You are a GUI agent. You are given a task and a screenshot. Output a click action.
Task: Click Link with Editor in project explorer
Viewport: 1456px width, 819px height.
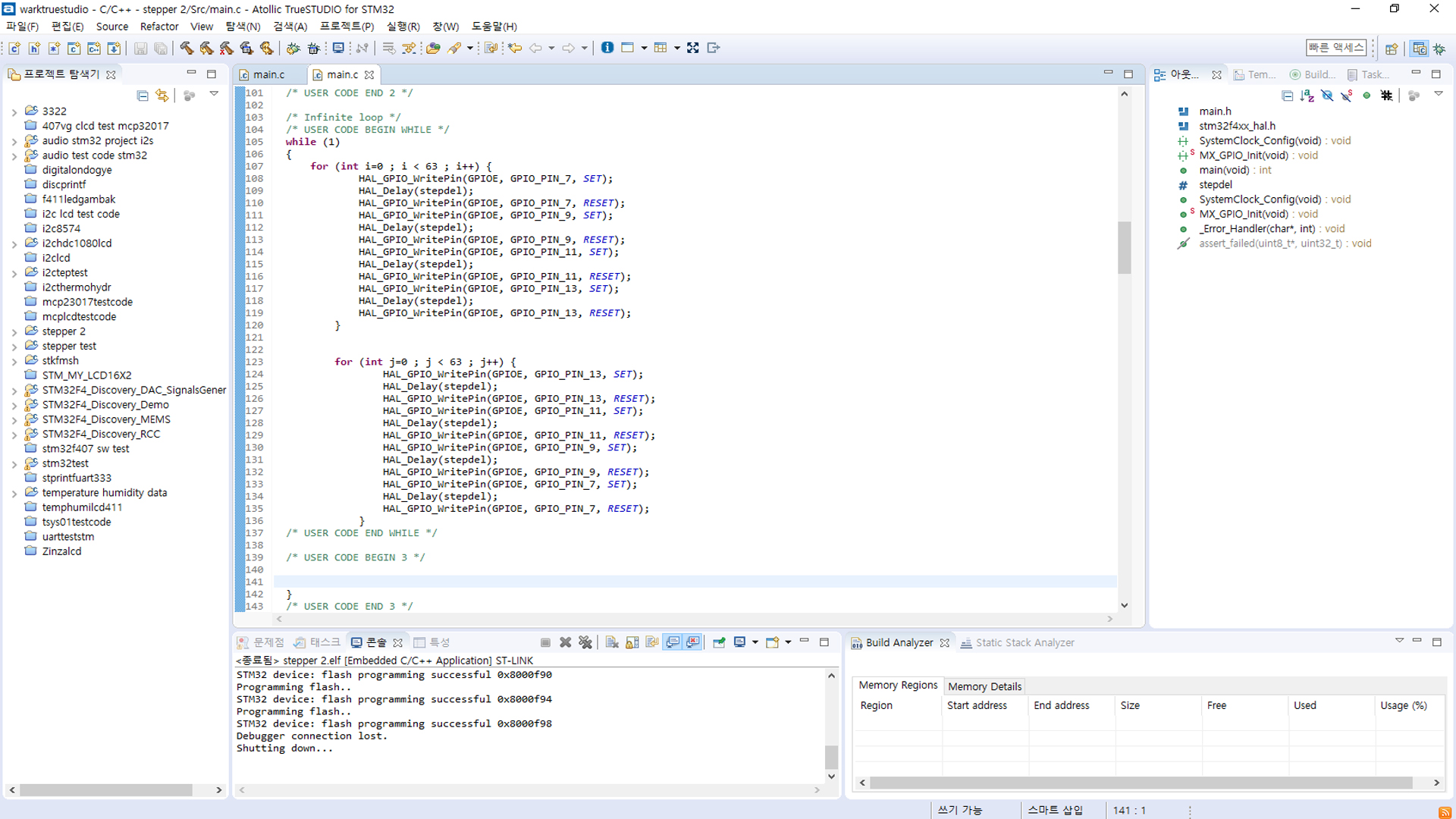pyautogui.click(x=162, y=96)
